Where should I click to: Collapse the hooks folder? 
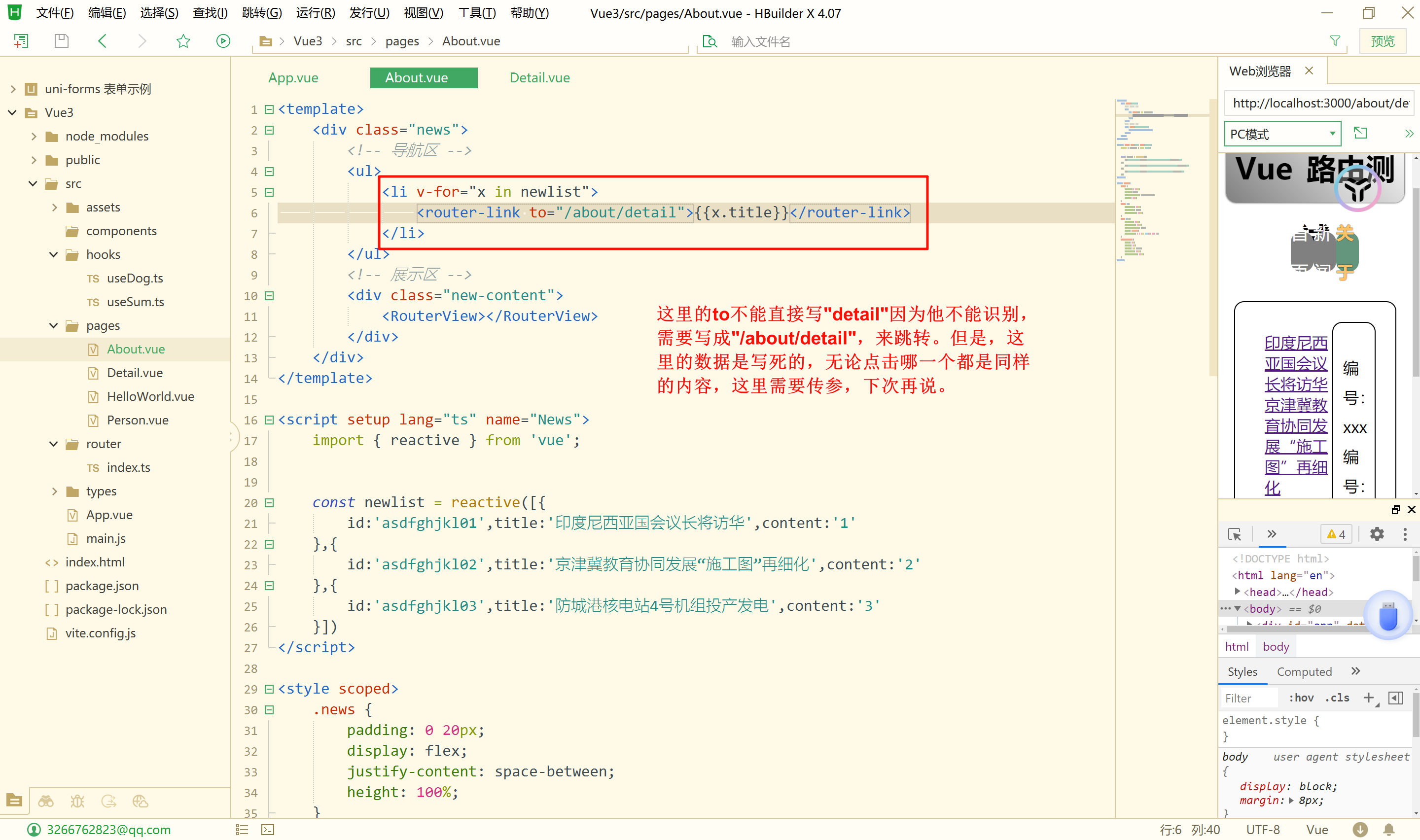point(54,255)
